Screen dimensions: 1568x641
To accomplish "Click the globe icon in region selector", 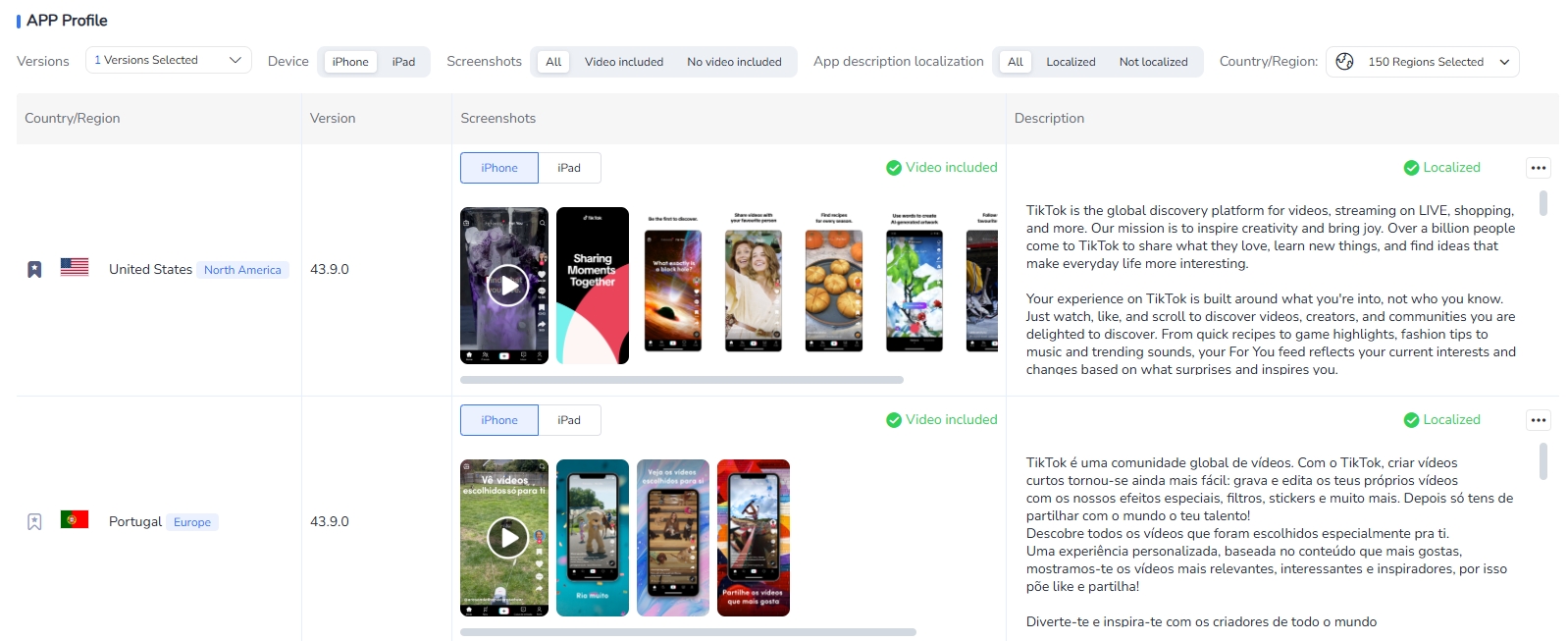I will pos(1345,61).
